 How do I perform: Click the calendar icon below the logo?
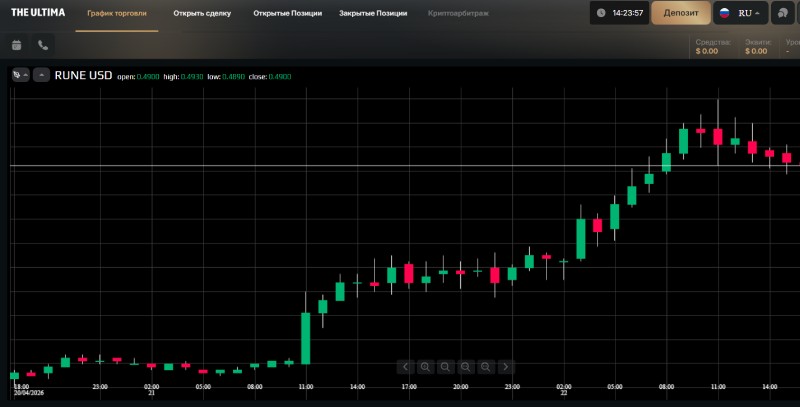click(16, 45)
